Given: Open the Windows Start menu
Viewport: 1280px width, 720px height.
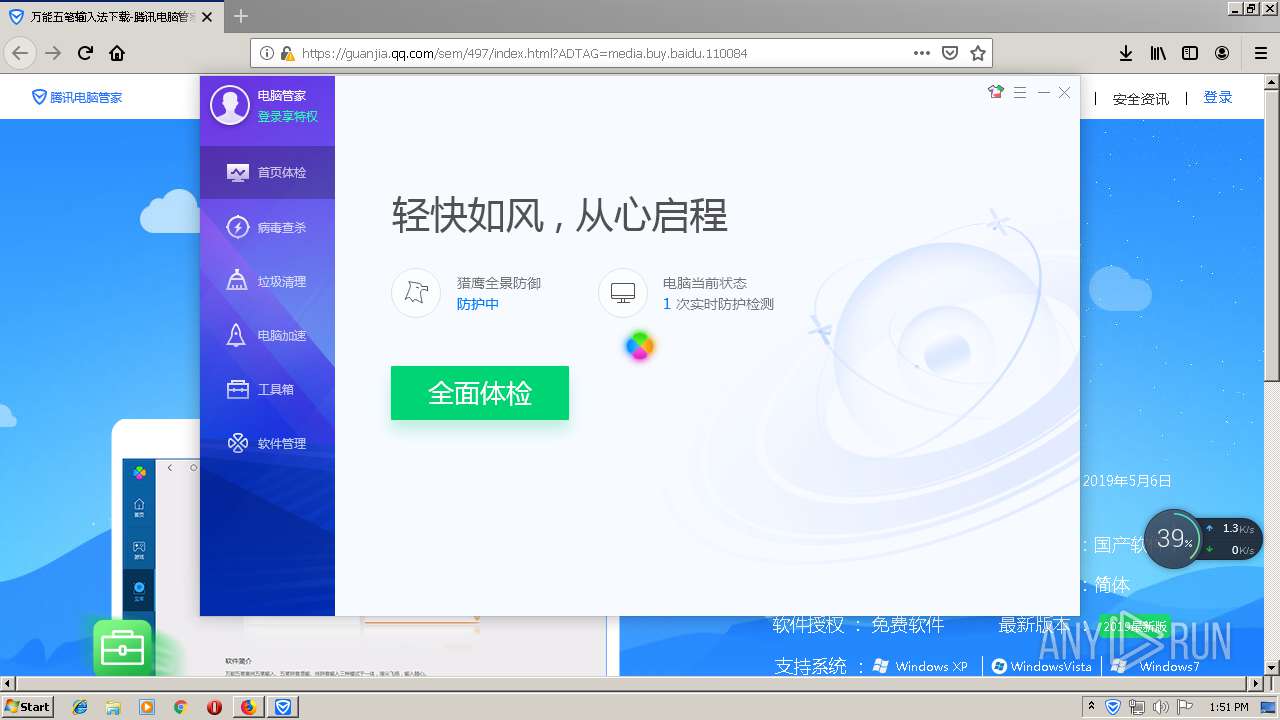Looking at the screenshot, I should [x=28, y=706].
